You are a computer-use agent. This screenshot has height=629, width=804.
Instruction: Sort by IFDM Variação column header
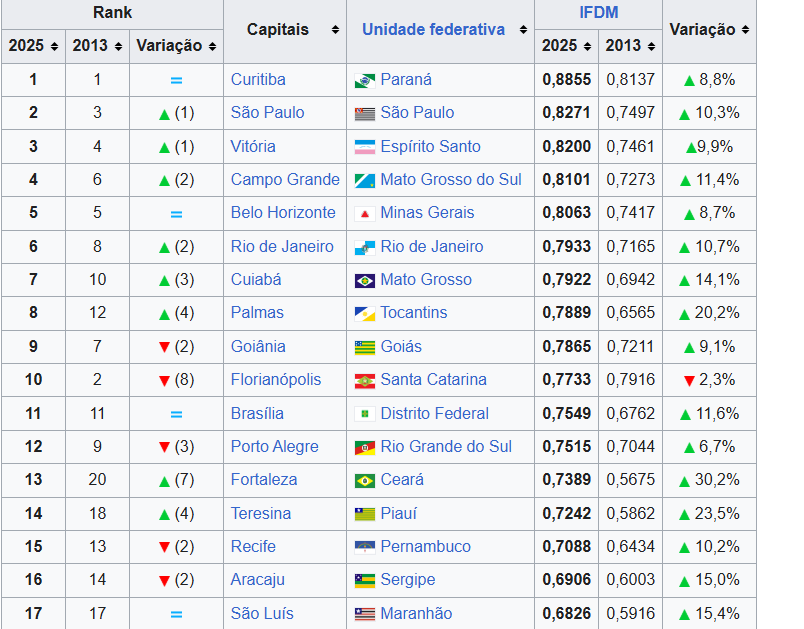click(746, 30)
